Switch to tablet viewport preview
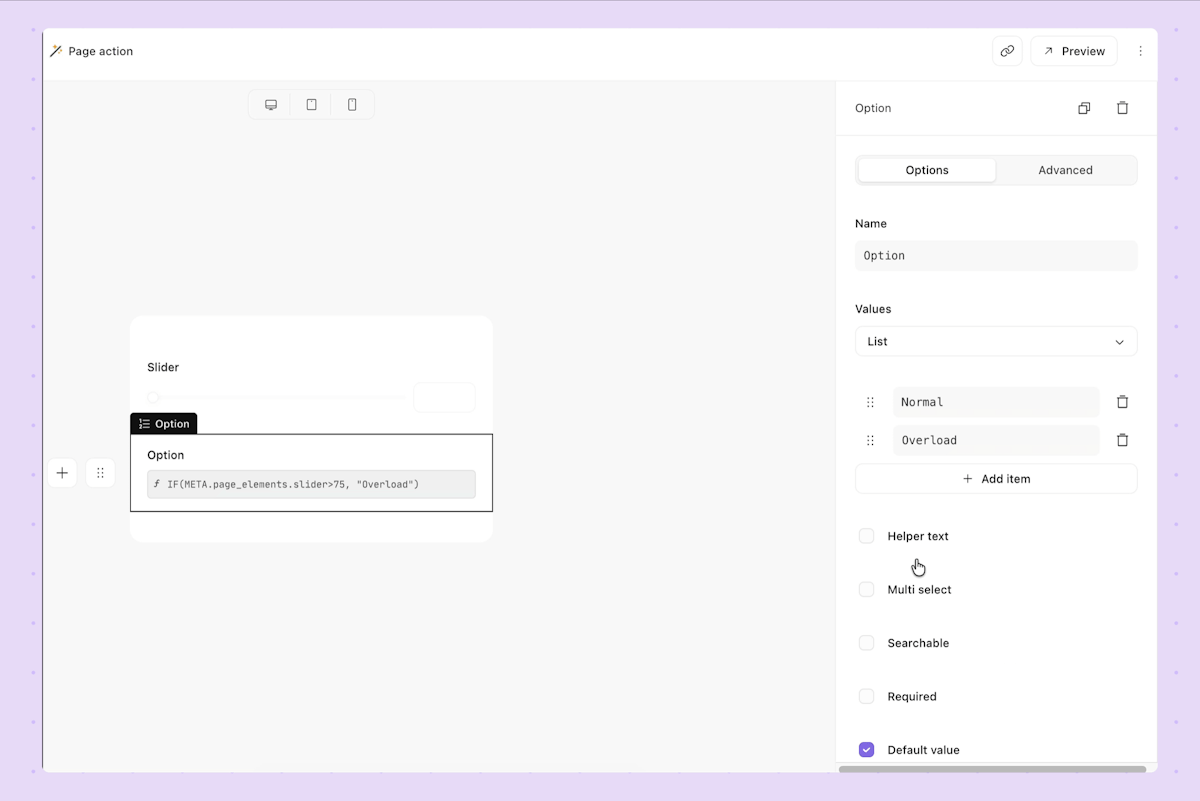1200x801 pixels. (x=311, y=104)
